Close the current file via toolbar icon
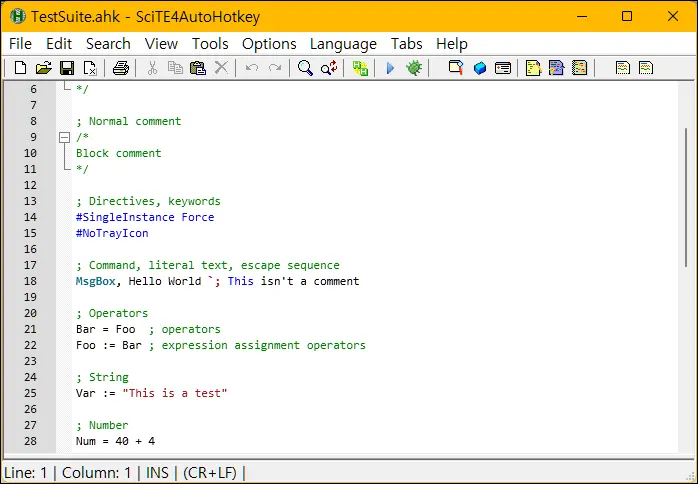 (90, 68)
